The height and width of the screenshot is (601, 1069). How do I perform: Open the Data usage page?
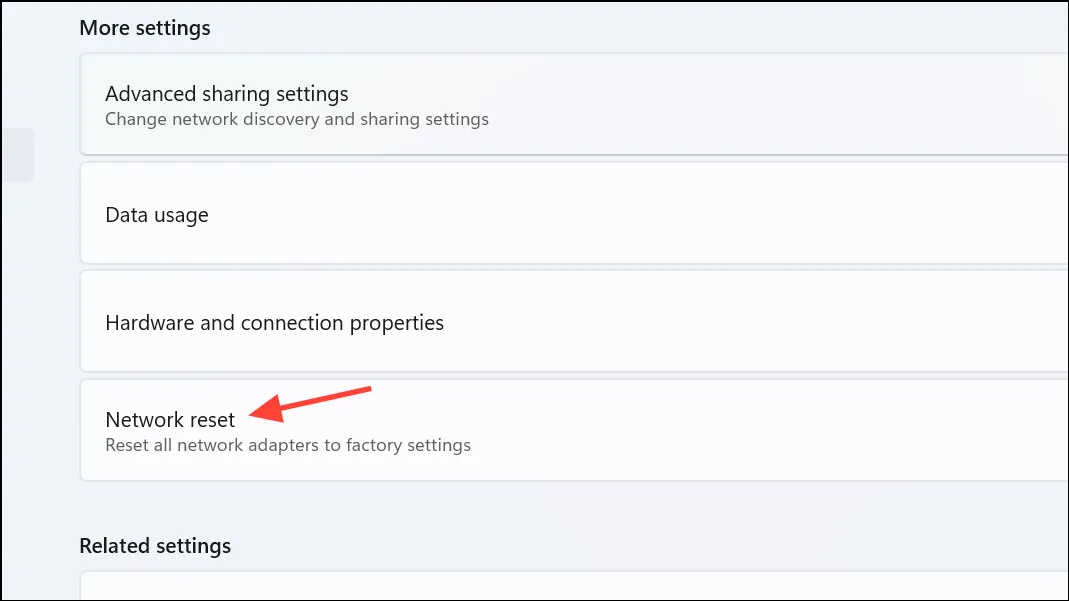pos(574,213)
